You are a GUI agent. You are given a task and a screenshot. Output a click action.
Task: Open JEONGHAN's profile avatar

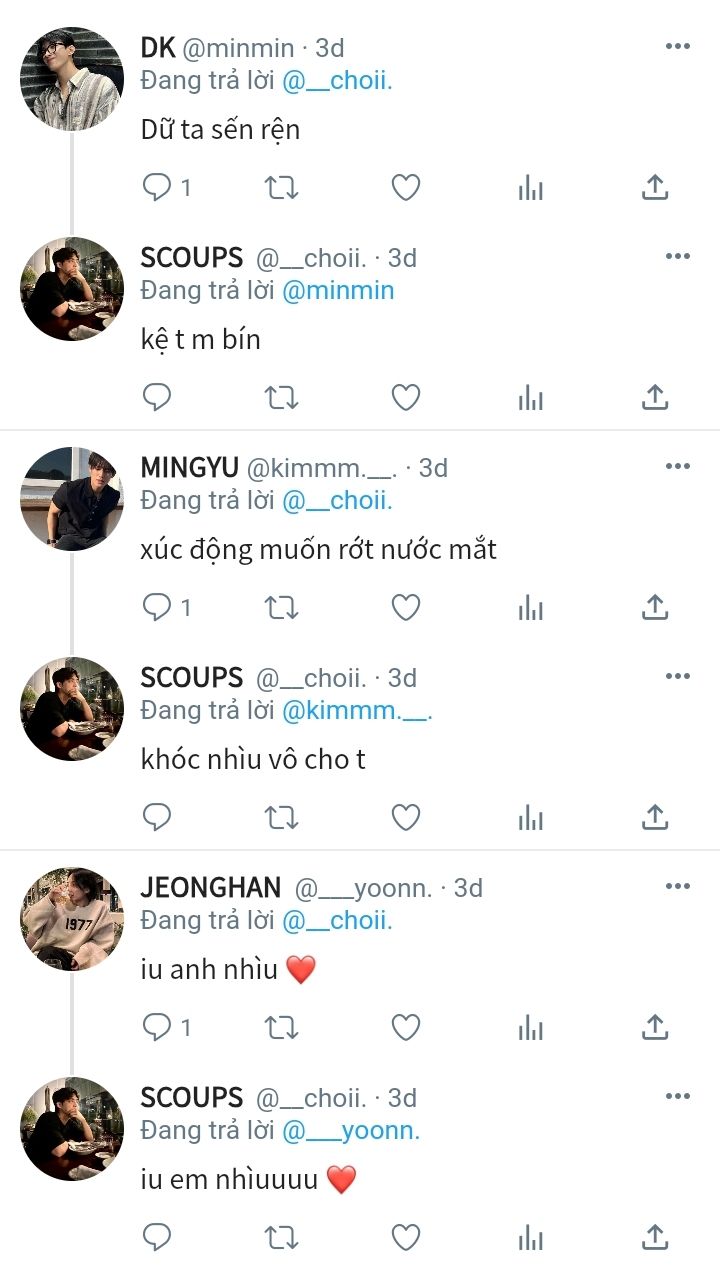[x=72, y=919]
